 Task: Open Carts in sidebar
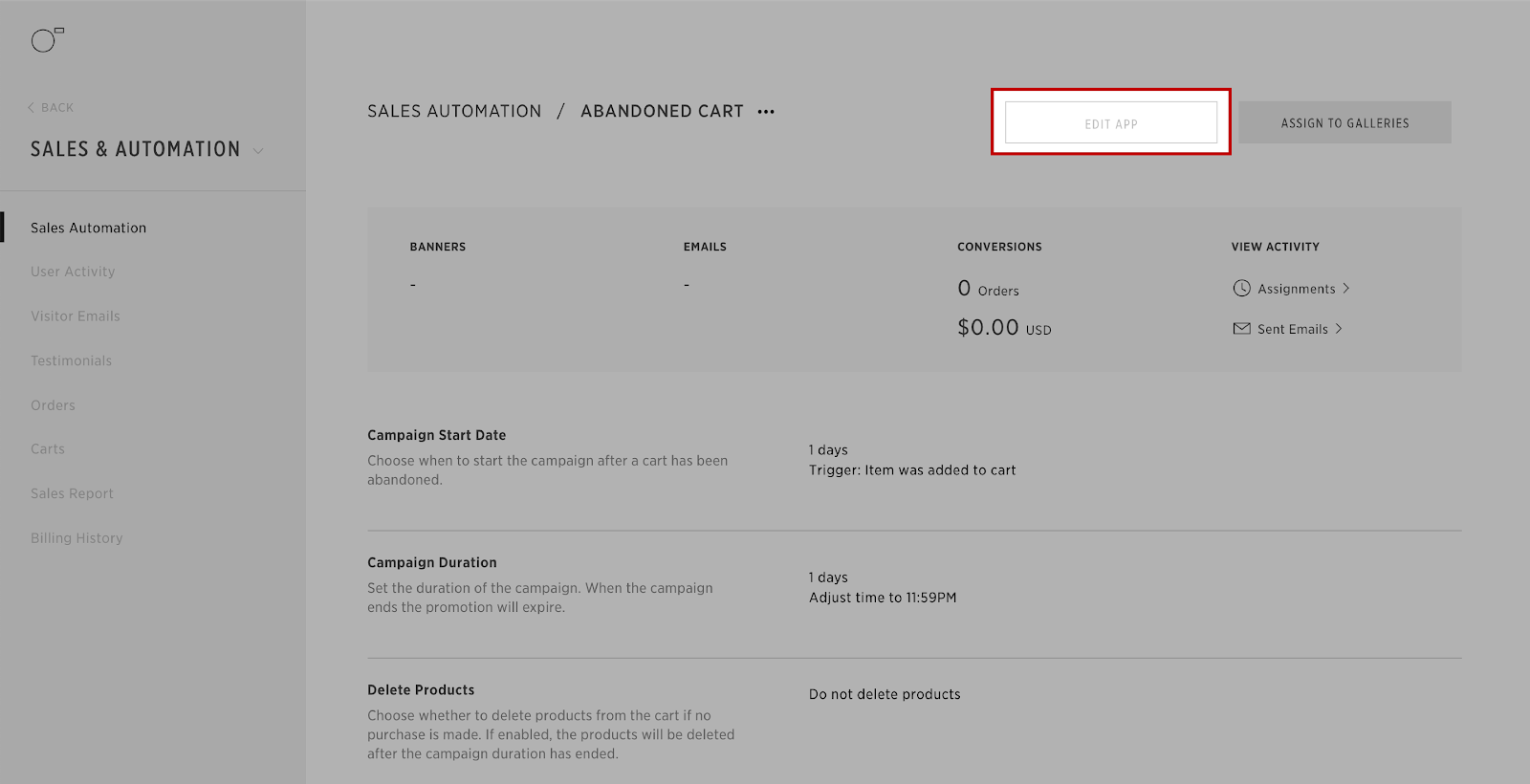[x=48, y=449]
